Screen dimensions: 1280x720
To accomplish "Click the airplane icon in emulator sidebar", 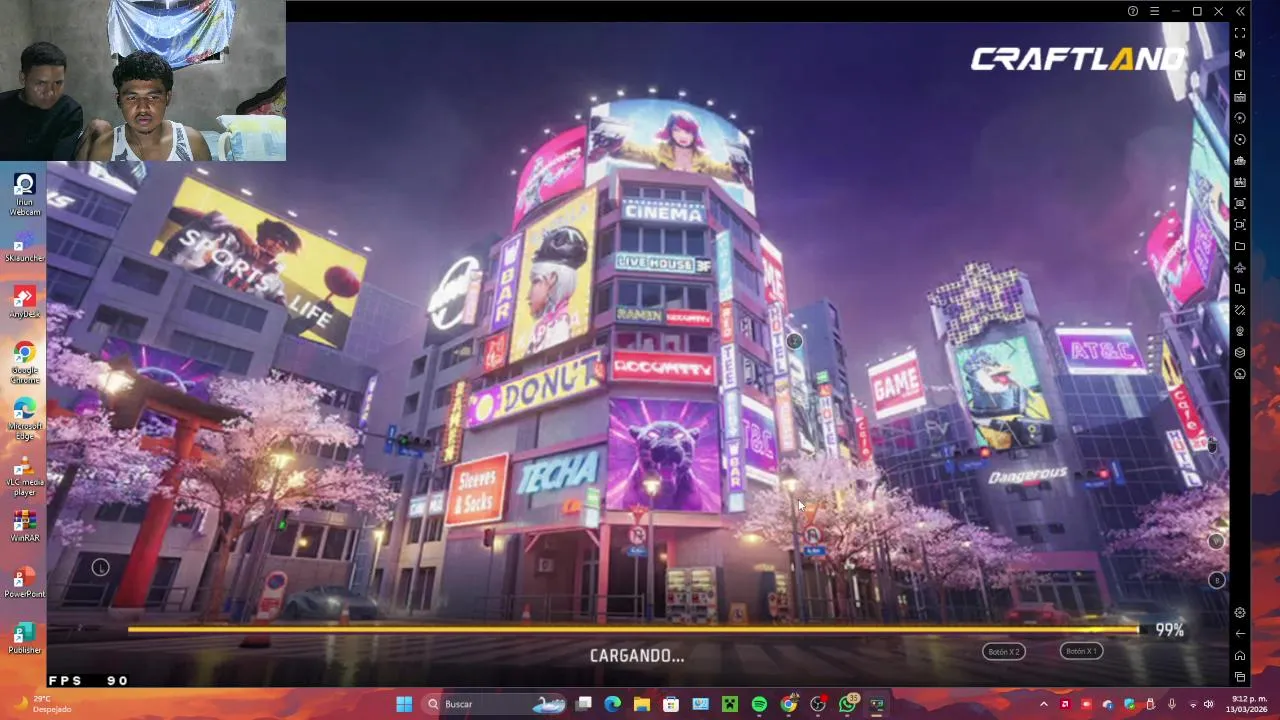I will tap(1240, 268).
